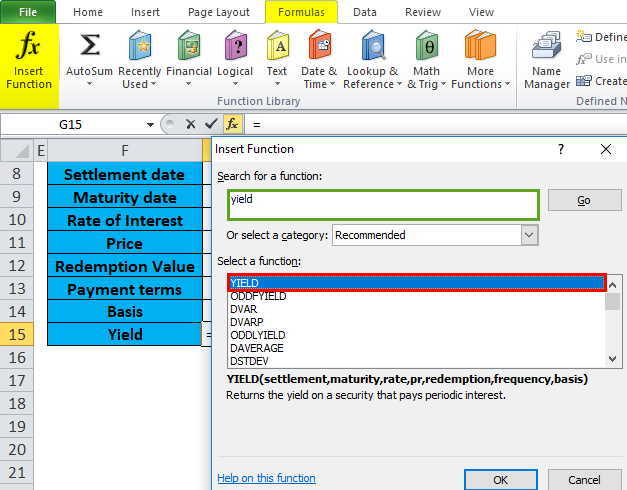
Task: Click the Define Name icon
Action: (584, 36)
